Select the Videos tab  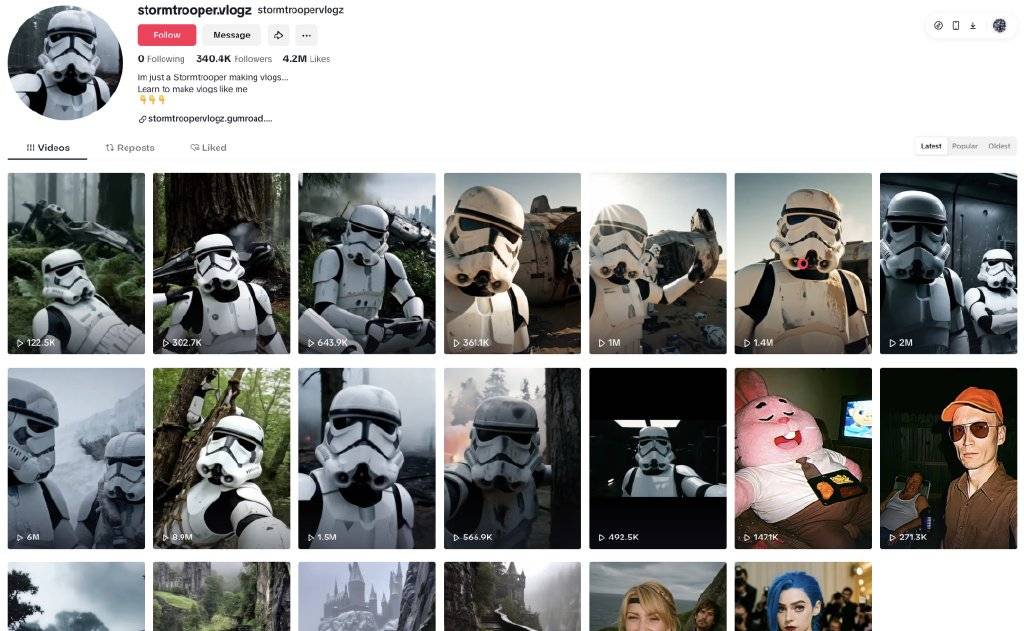[48, 148]
